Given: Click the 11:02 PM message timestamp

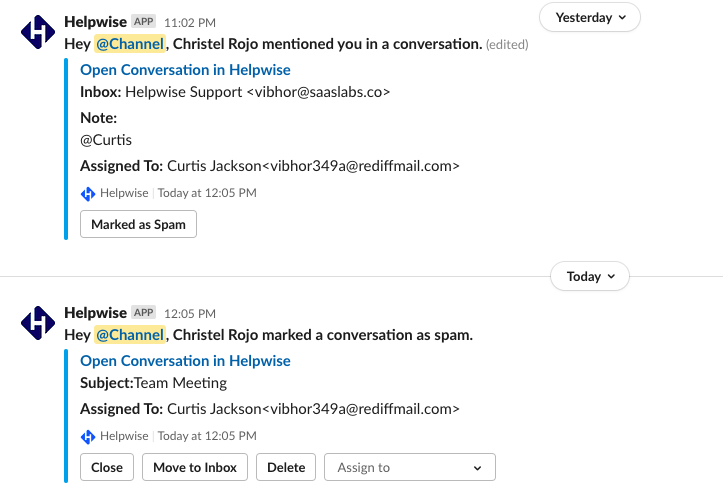Looking at the screenshot, I should (x=189, y=22).
